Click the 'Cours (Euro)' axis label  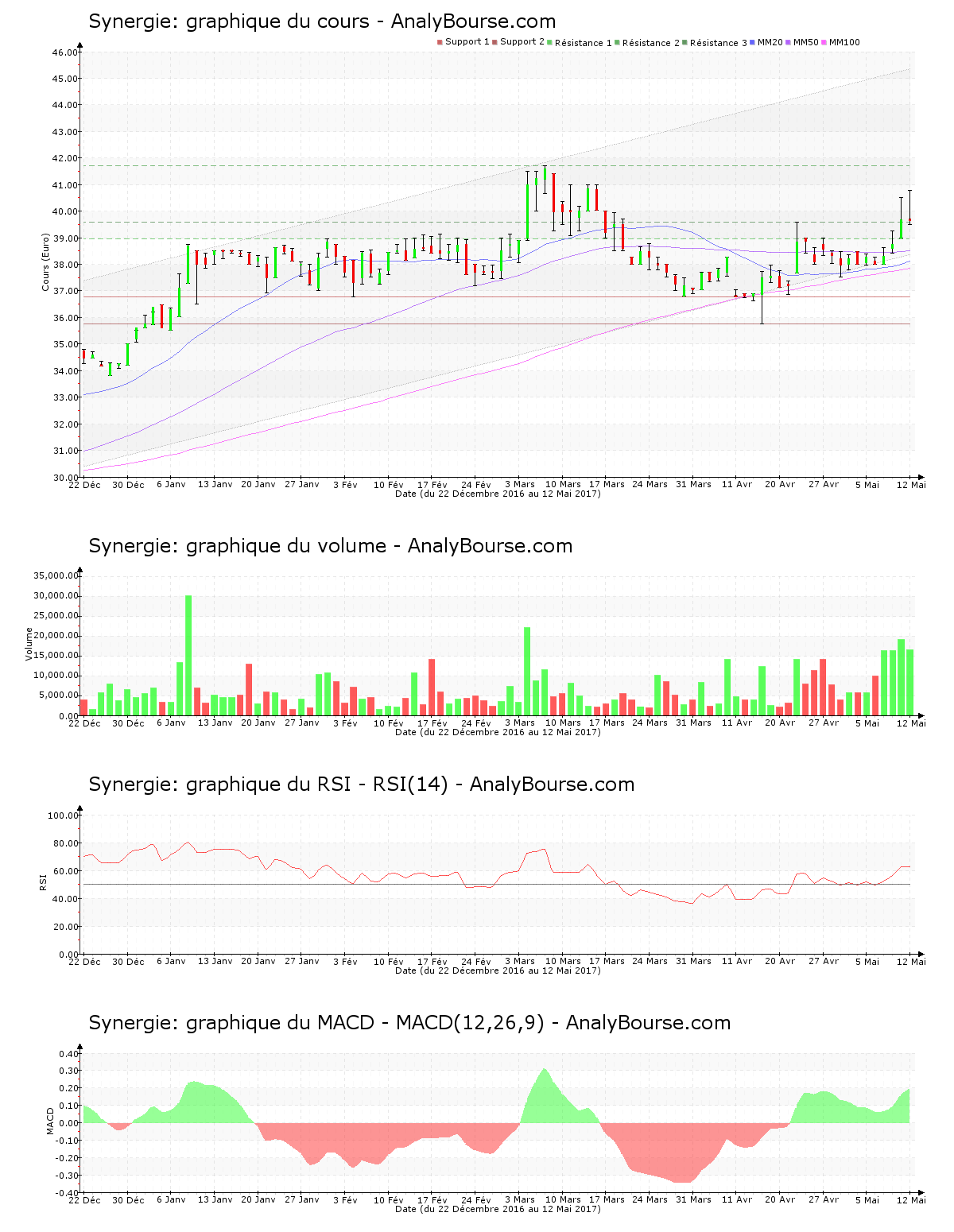pyautogui.click(x=46, y=262)
